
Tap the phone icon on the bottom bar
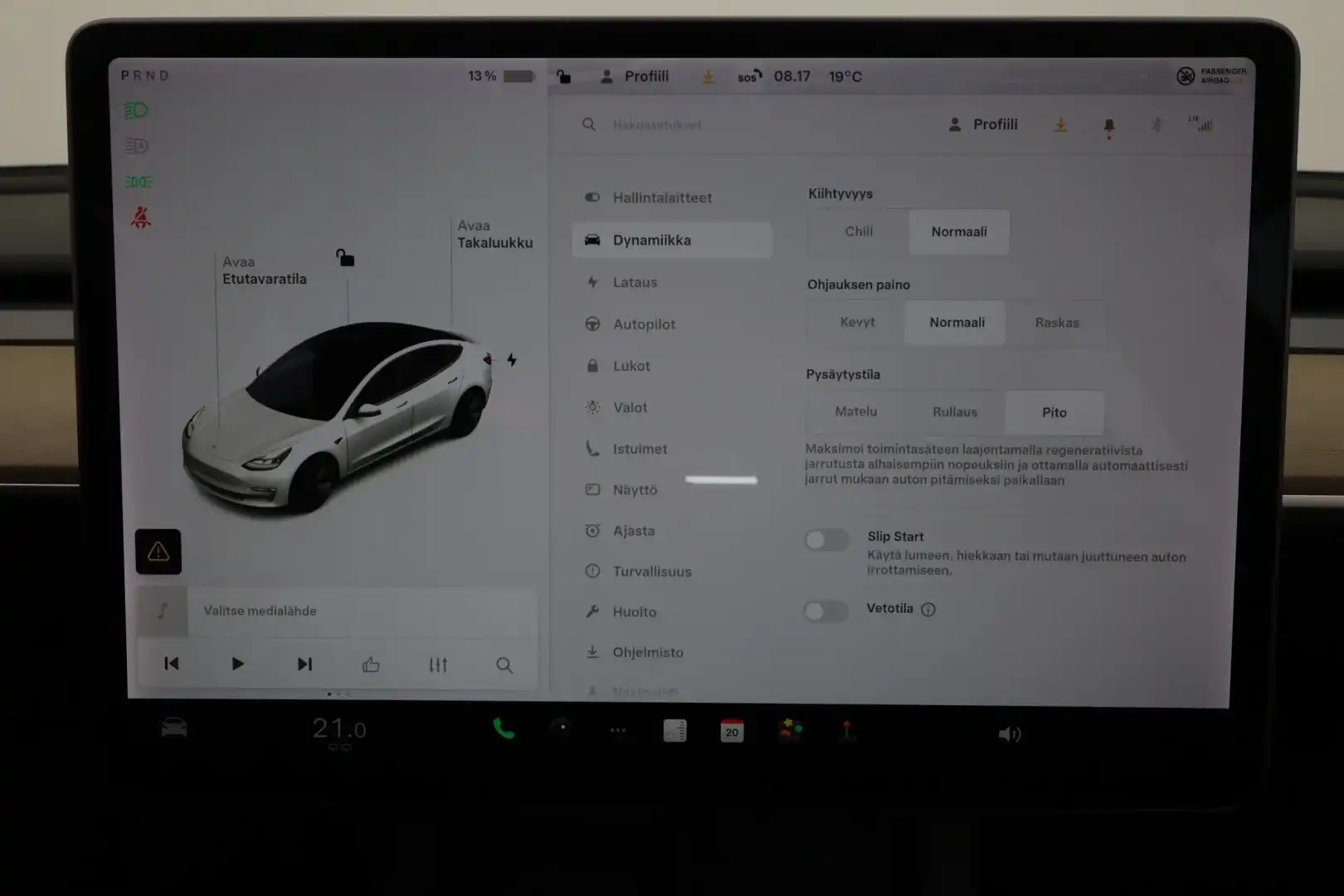[x=504, y=730]
